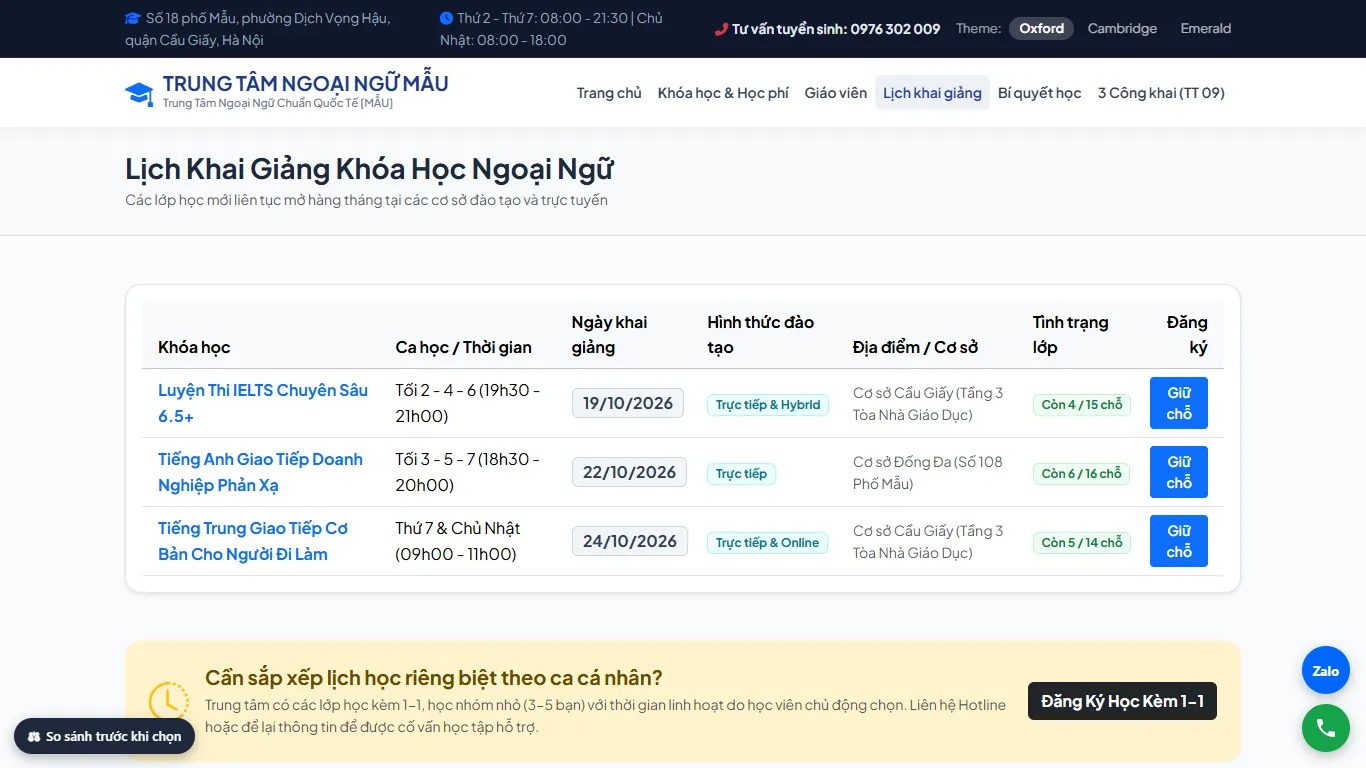Click the Còn 4 / 15 chỗ status badge
This screenshot has width=1366, height=768.
[x=1082, y=405]
